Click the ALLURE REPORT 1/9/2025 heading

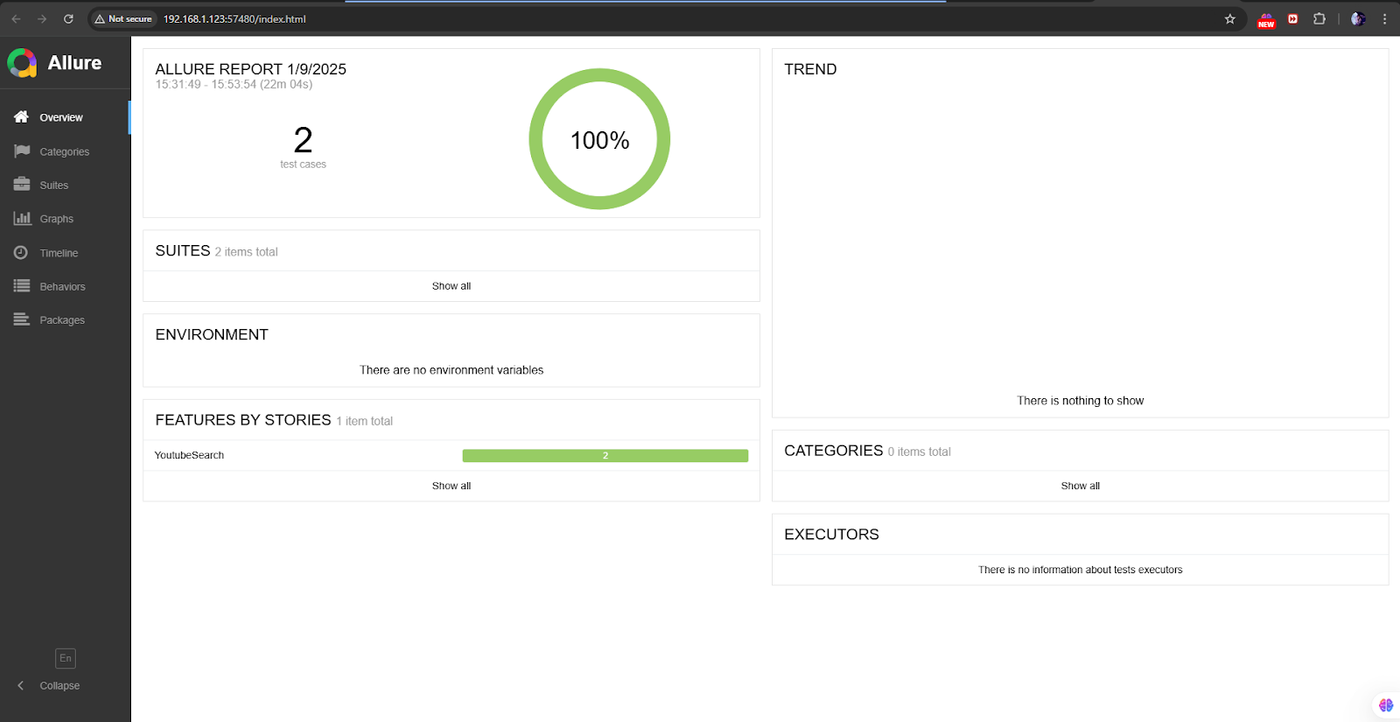pos(251,69)
